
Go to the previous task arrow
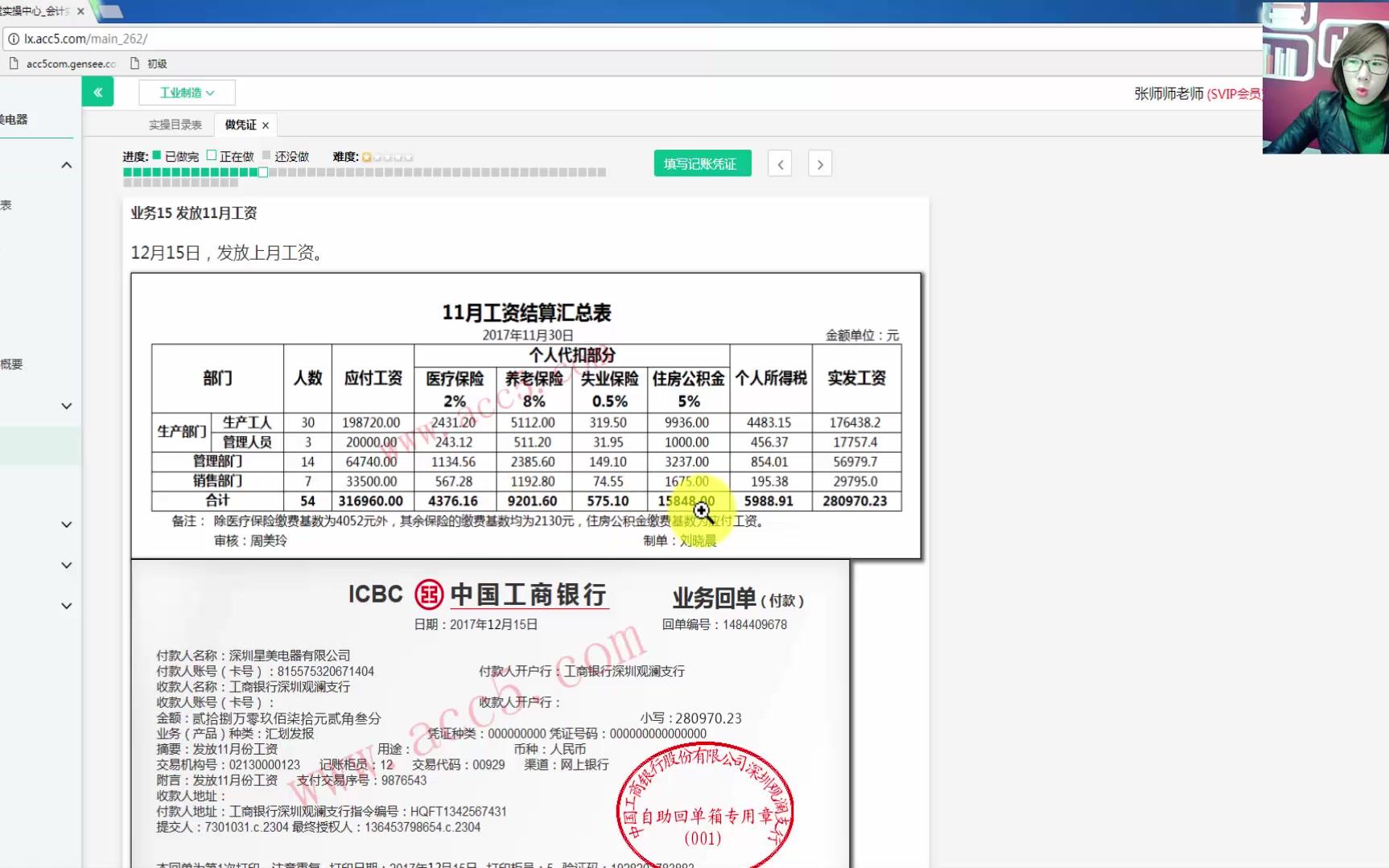click(780, 164)
